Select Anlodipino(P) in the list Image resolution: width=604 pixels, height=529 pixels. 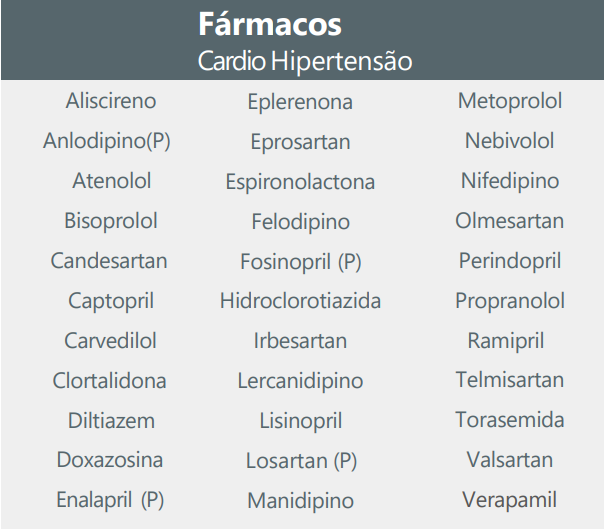coord(107,141)
